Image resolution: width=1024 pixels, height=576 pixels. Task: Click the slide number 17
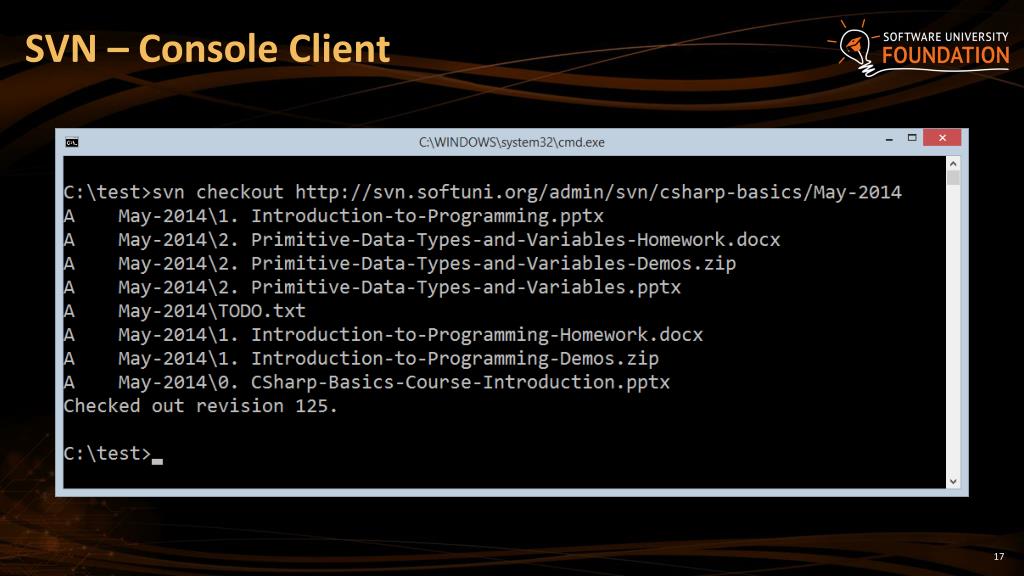point(999,556)
